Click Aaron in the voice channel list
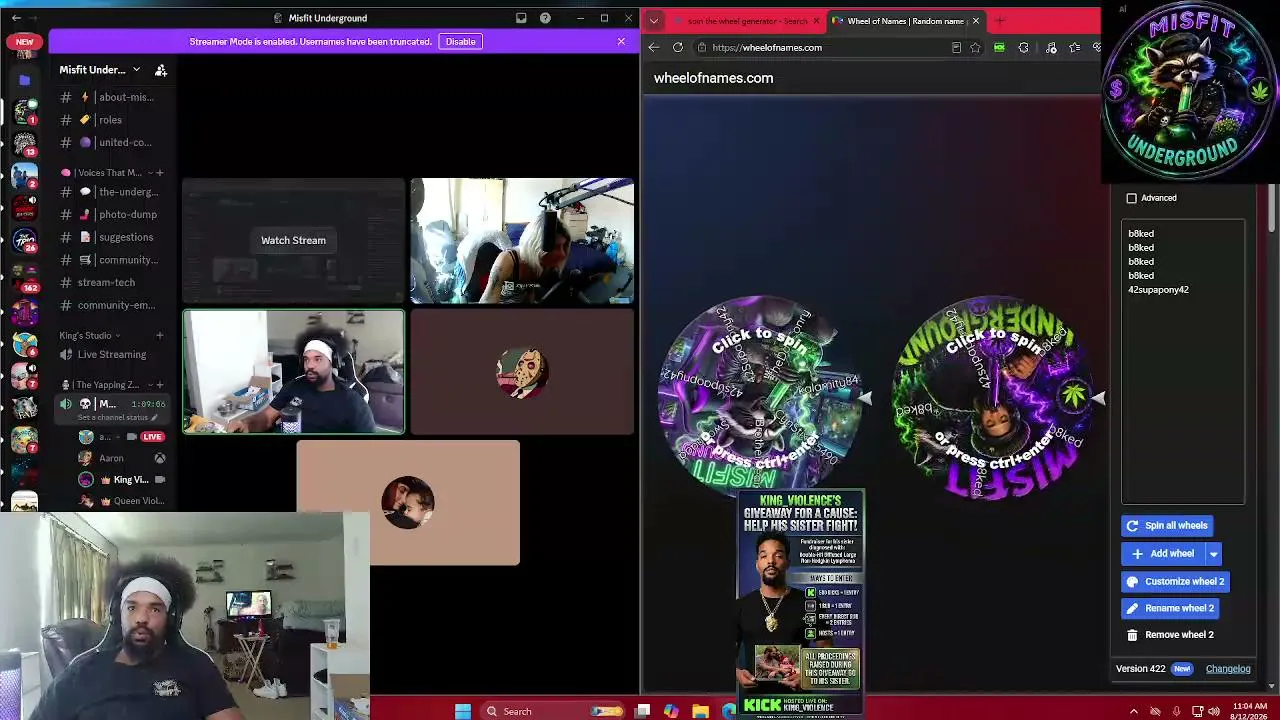This screenshot has height=720, width=1280. (111, 459)
